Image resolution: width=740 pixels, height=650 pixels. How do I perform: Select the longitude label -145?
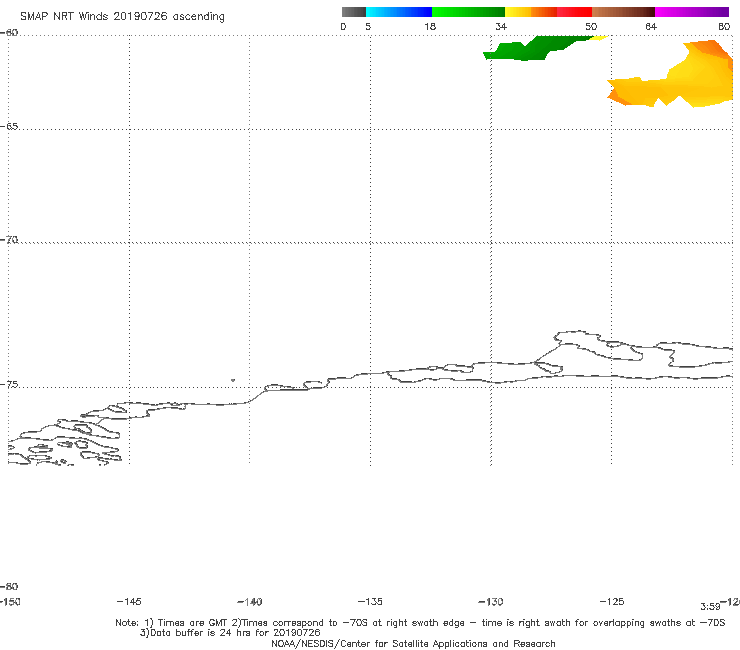tap(129, 602)
